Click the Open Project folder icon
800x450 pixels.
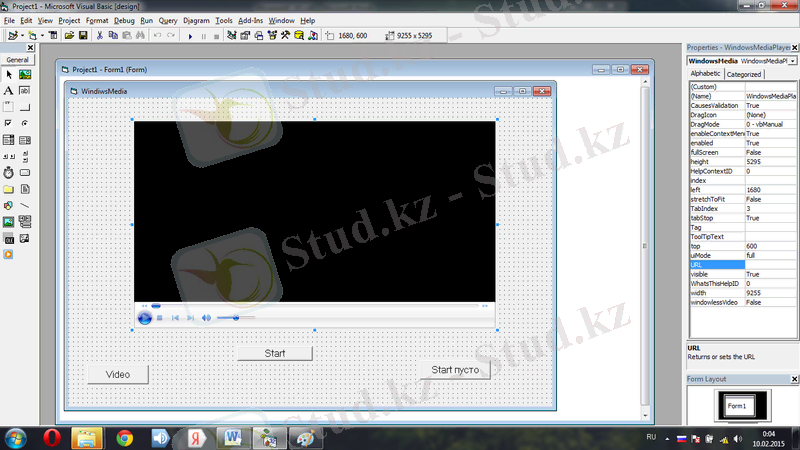click(69, 35)
